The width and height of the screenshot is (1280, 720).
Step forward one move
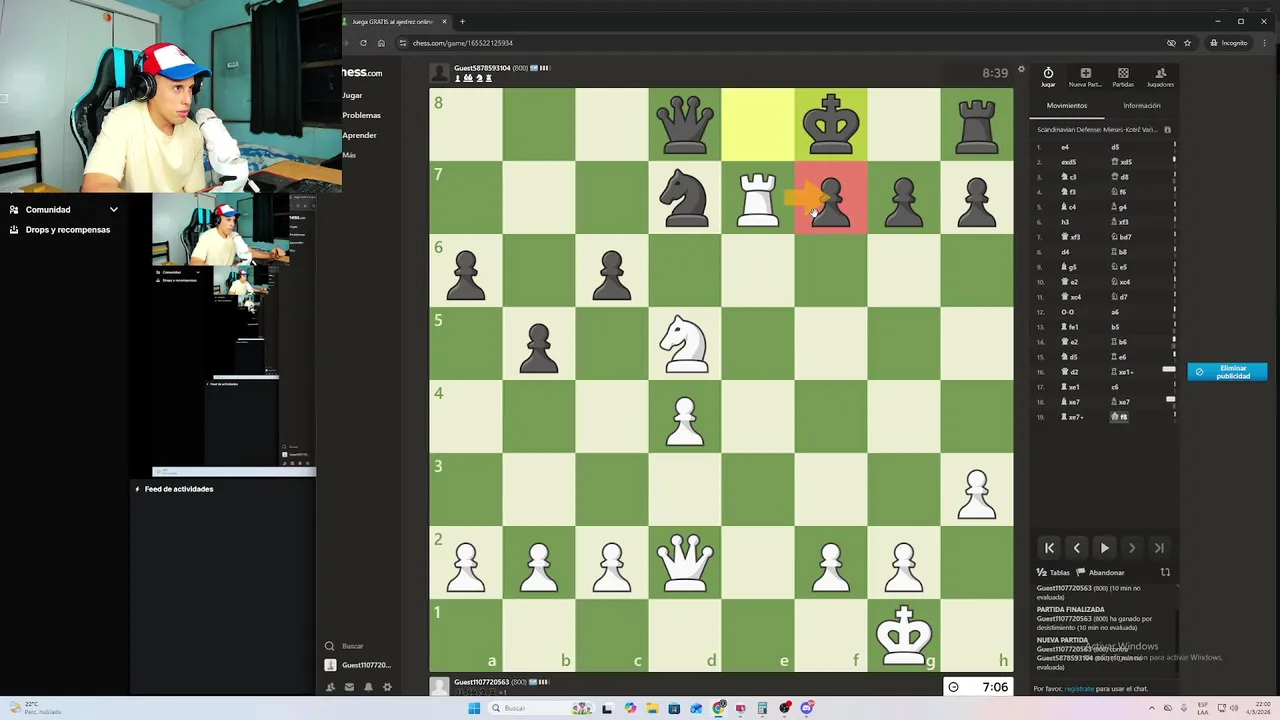click(1132, 548)
